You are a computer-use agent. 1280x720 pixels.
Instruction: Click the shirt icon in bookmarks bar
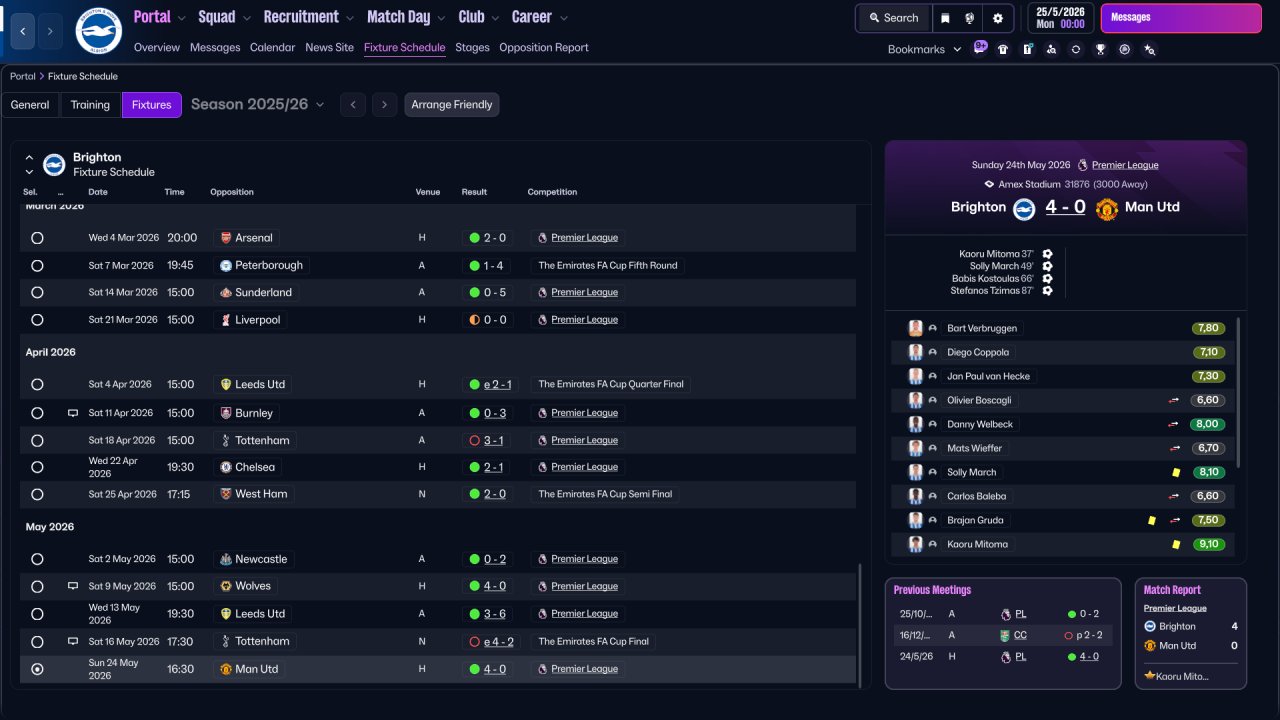point(1003,49)
